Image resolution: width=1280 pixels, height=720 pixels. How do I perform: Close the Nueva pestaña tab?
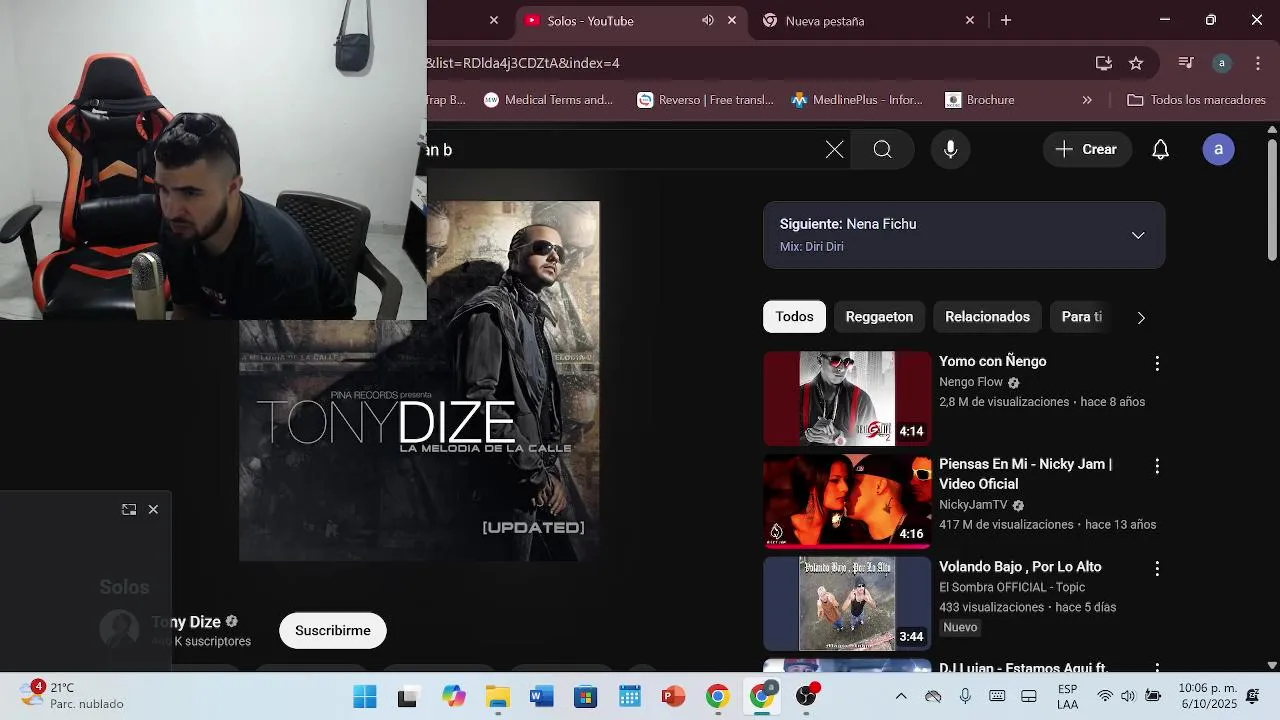(x=969, y=20)
